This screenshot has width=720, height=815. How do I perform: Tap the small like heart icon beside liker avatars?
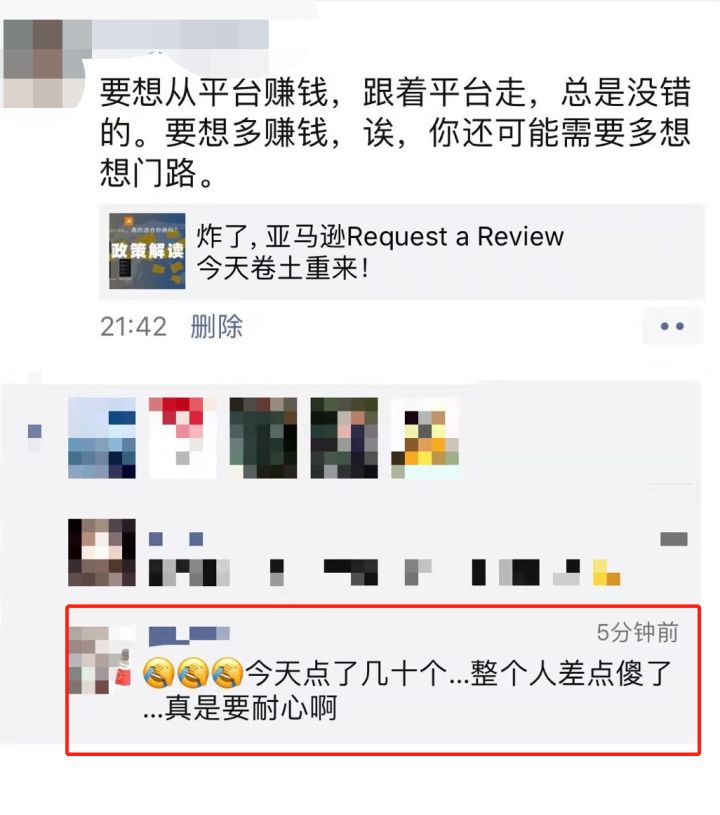34,431
